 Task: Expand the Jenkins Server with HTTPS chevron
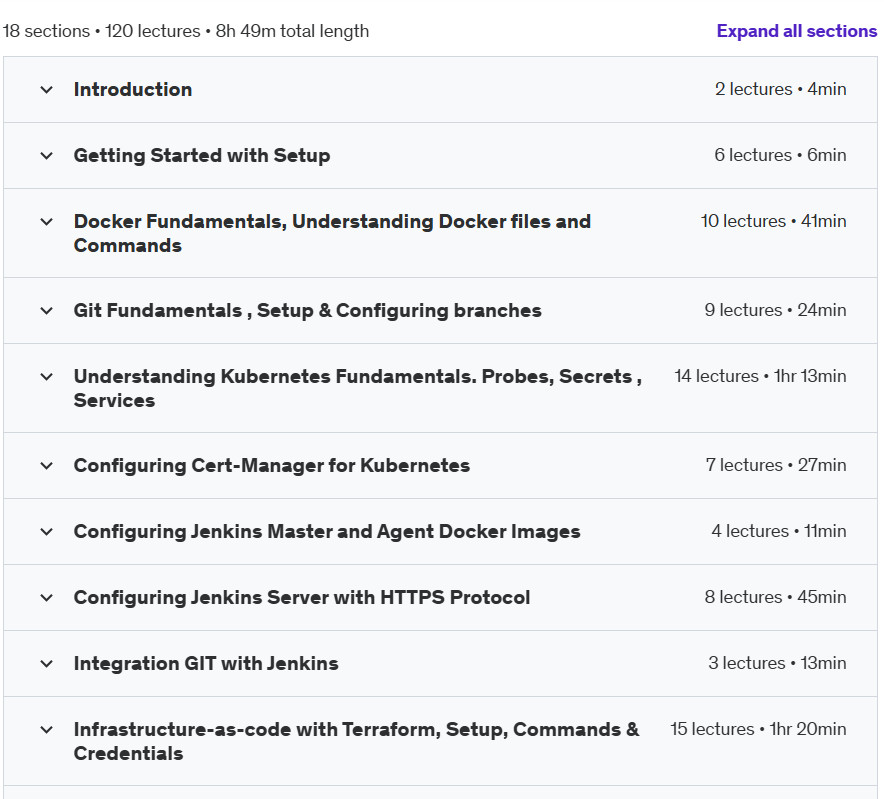[x=47, y=598]
